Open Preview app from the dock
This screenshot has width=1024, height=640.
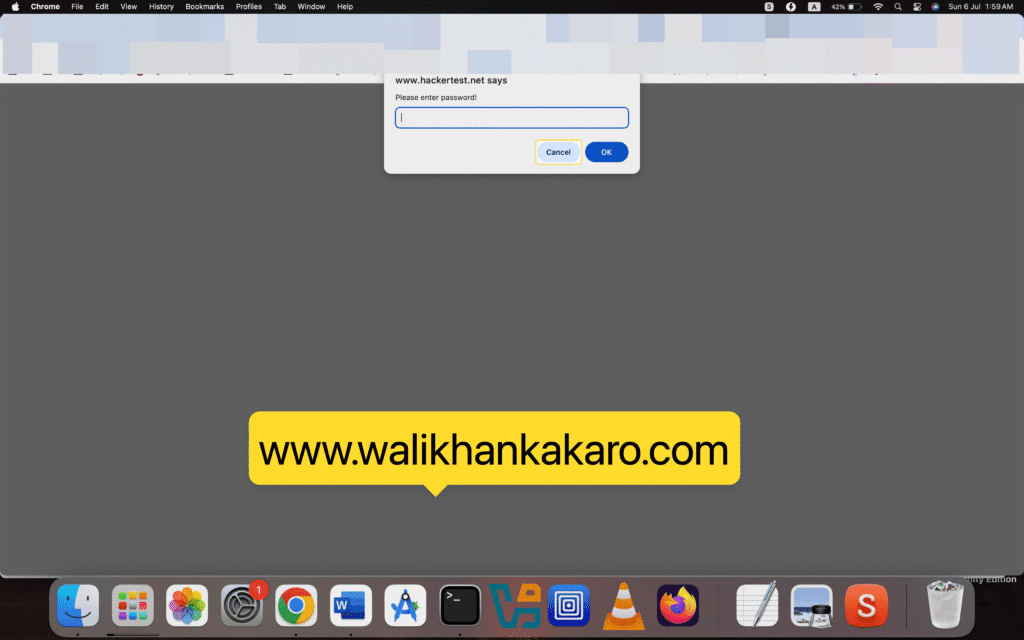coord(812,605)
